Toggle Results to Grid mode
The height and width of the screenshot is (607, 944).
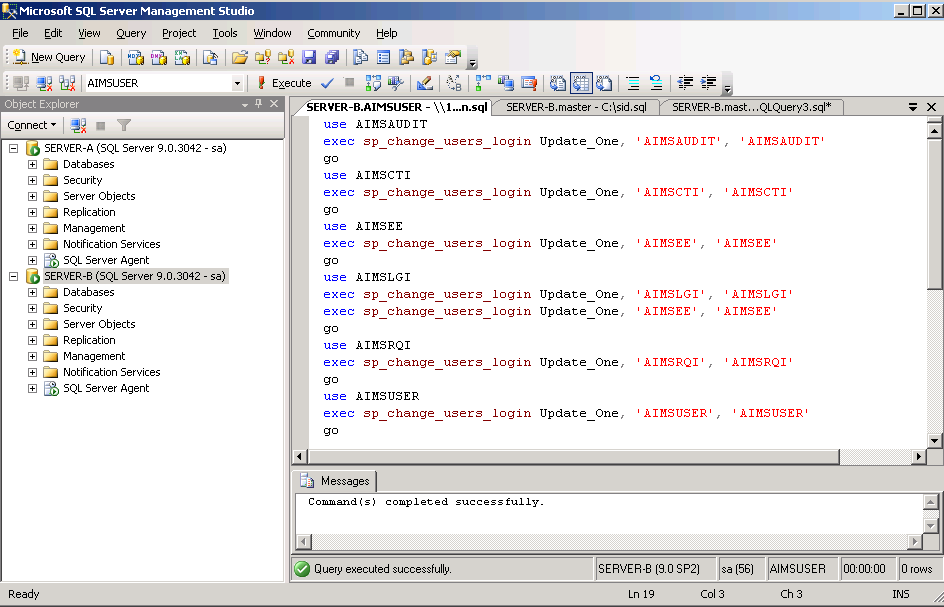click(x=582, y=83)
